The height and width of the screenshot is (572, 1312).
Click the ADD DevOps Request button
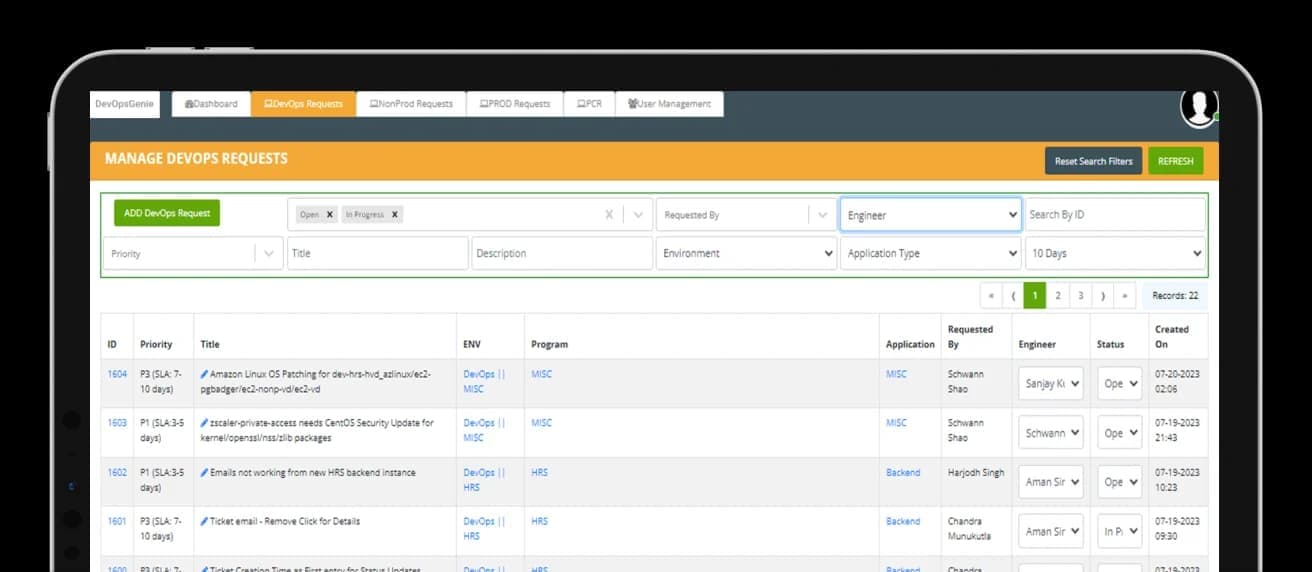point(167,213)
